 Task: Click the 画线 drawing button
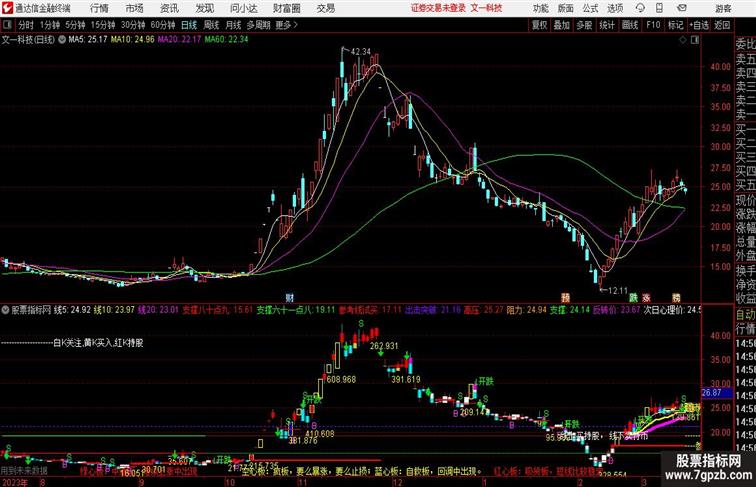[x=630, y=25]
